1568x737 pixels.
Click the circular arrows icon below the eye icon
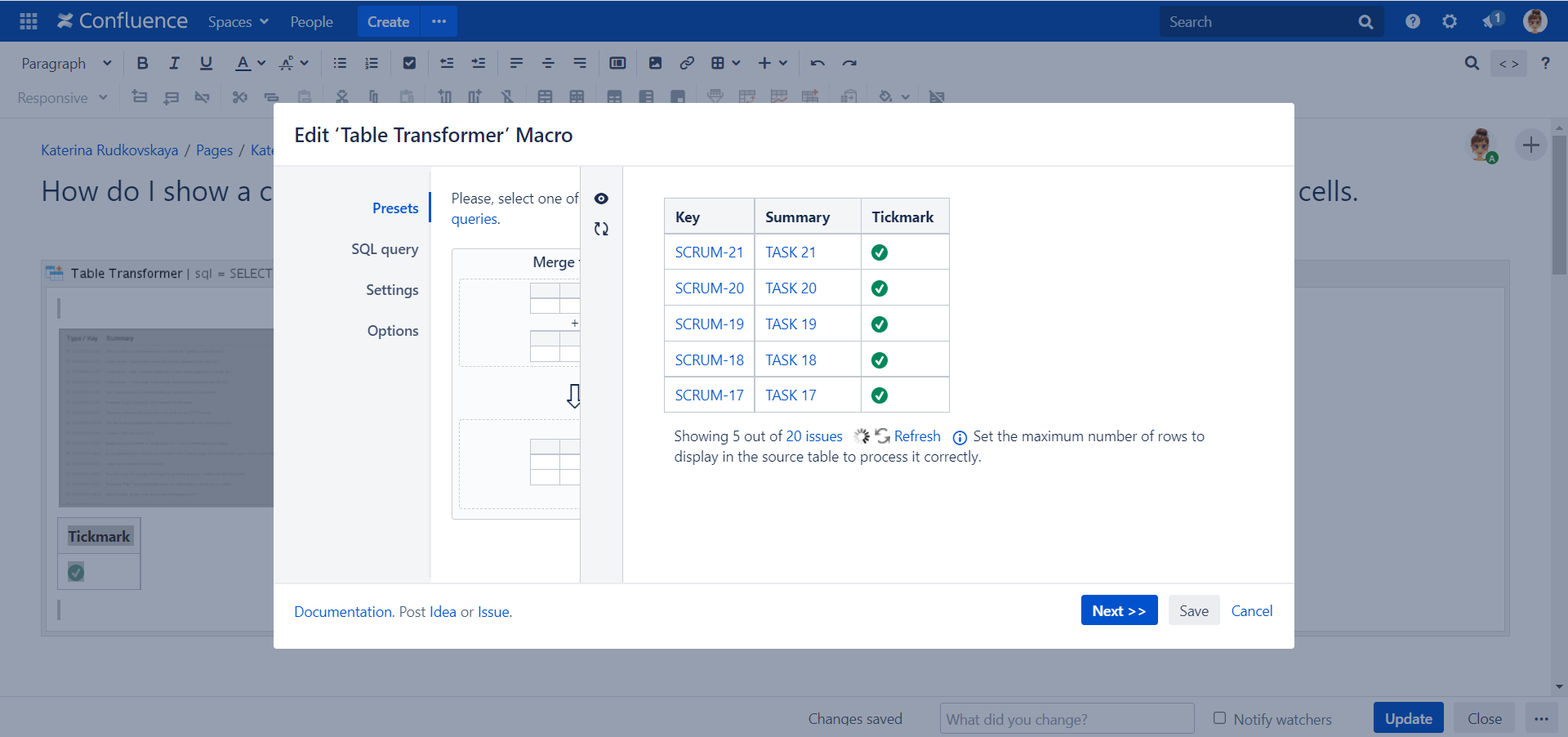tap(601, 229)
